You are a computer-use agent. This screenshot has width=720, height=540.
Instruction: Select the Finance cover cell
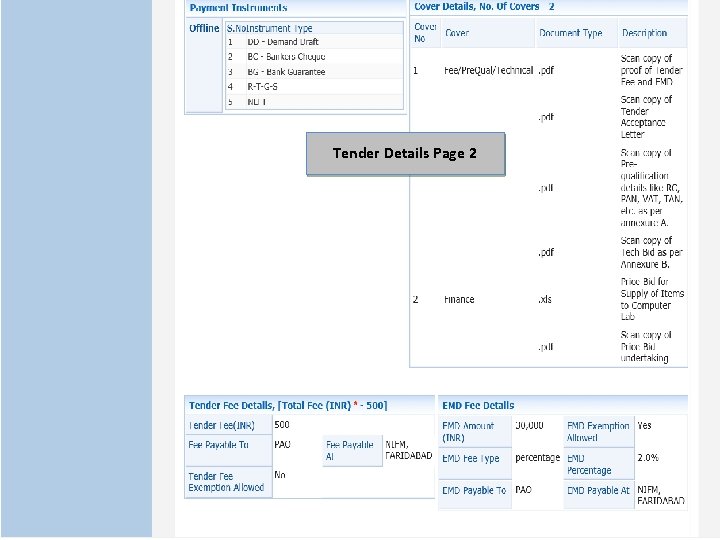[x=459, y=299]
